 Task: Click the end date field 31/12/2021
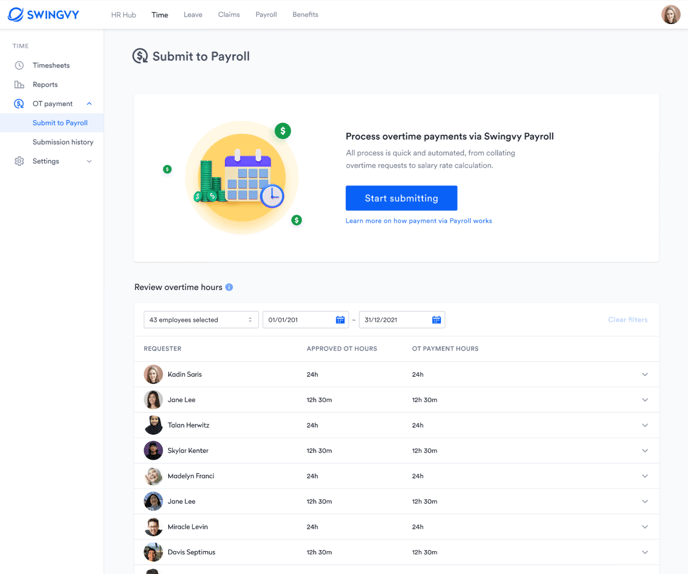tap(402, 319)
